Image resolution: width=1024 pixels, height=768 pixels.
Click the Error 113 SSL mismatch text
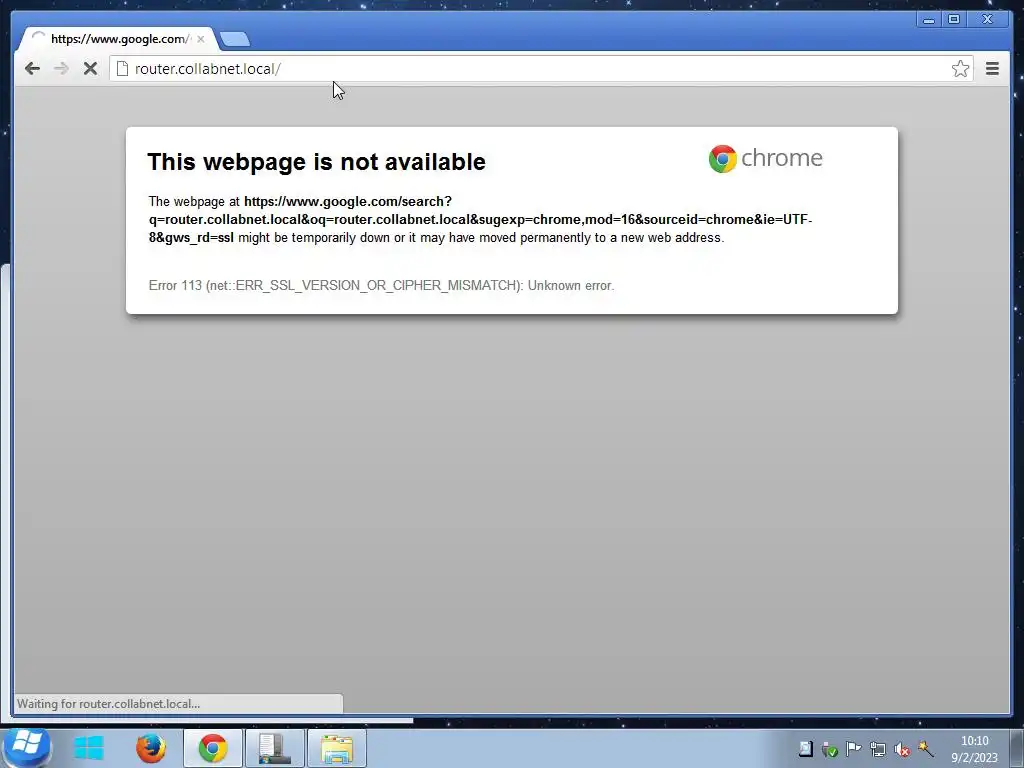(381, 285)
